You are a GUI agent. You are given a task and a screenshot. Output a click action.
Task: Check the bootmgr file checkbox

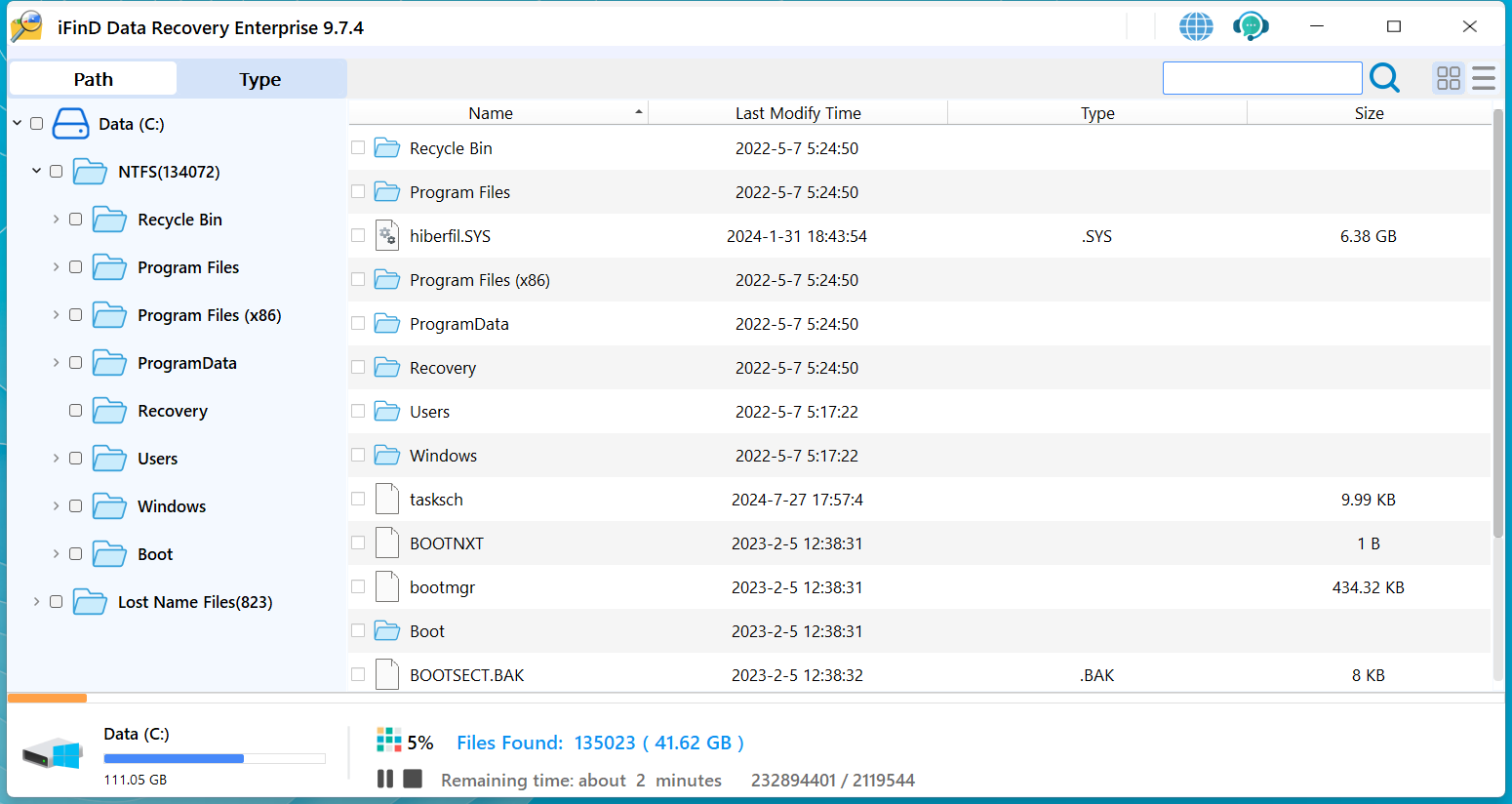tap(358, 586)
